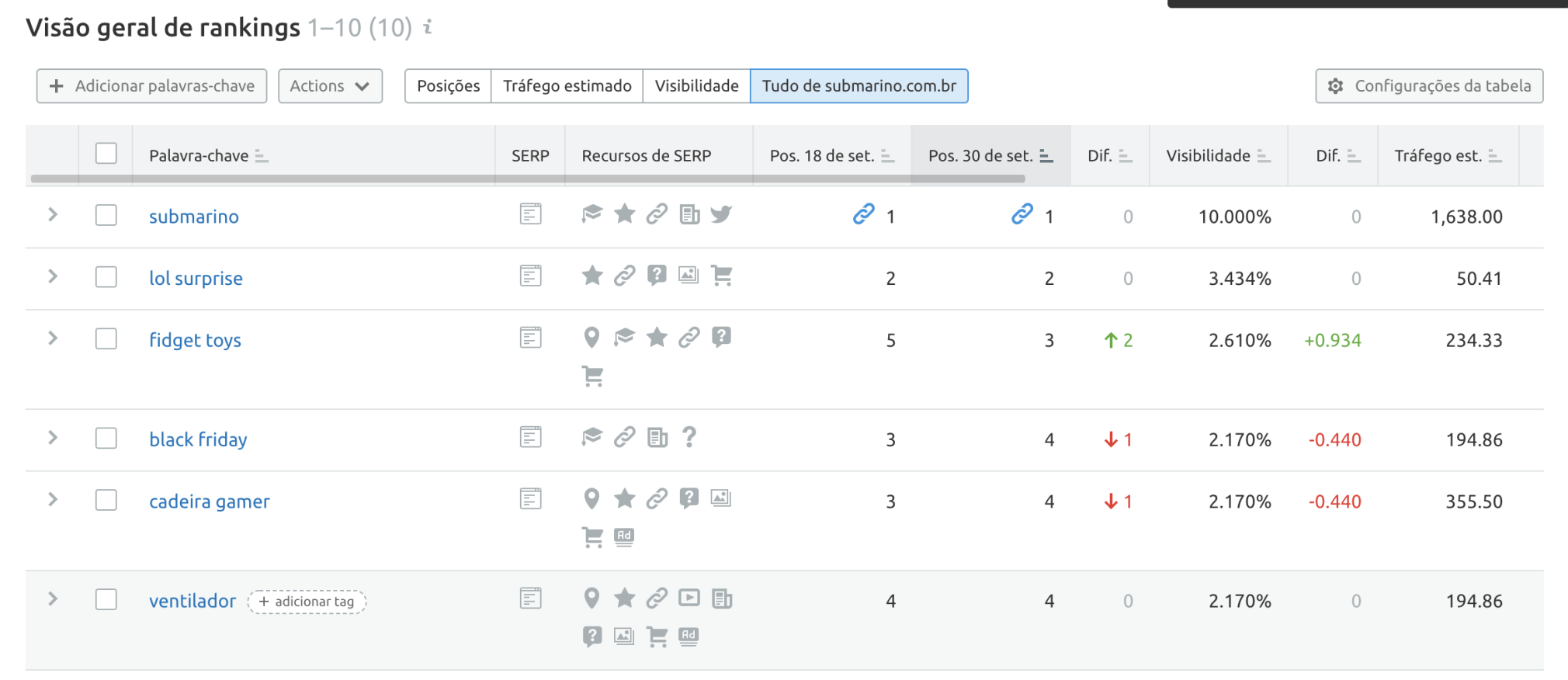Sort by Pos. 30 de set. column
Screen dimensions: 1568x680
click(x=990, y=156)
